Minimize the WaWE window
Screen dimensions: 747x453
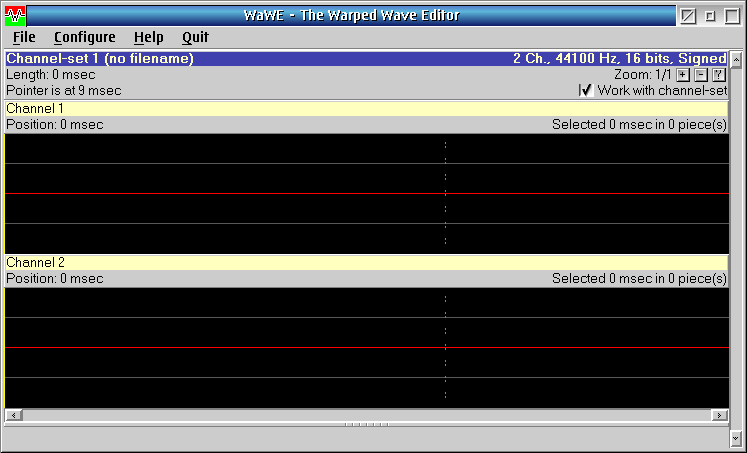(710, 16)
